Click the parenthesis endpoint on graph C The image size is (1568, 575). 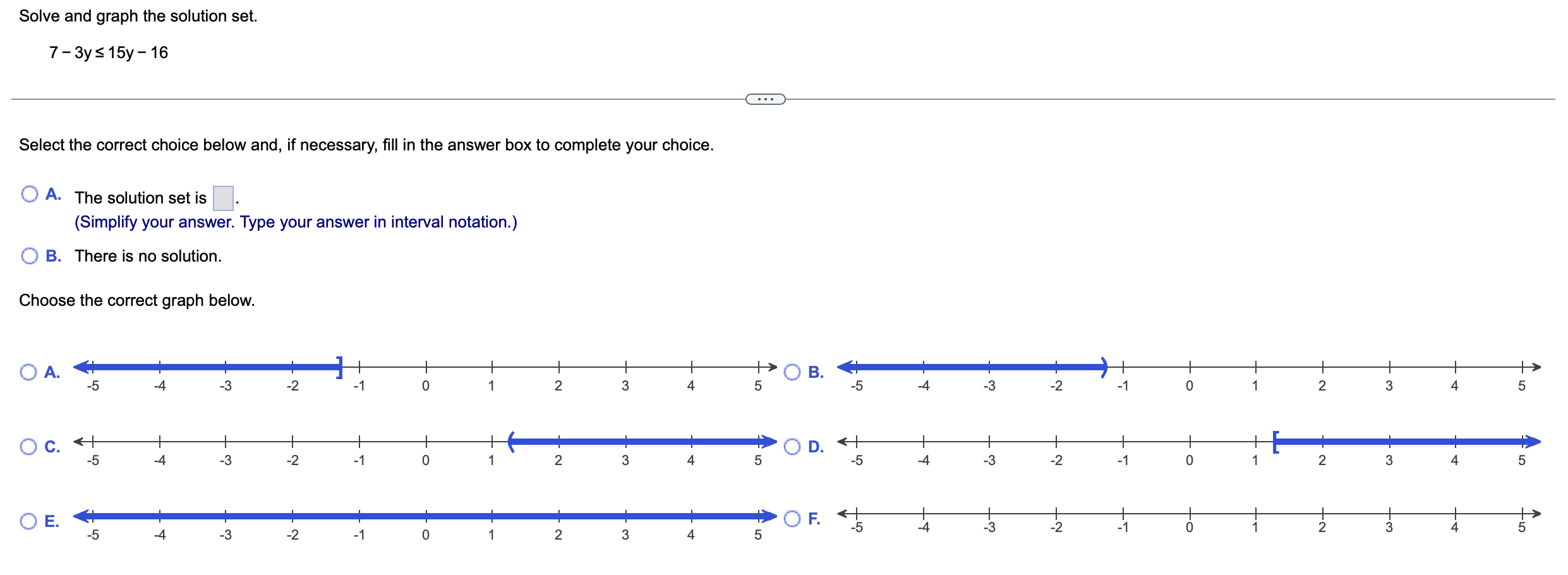(x=512, y=442)
